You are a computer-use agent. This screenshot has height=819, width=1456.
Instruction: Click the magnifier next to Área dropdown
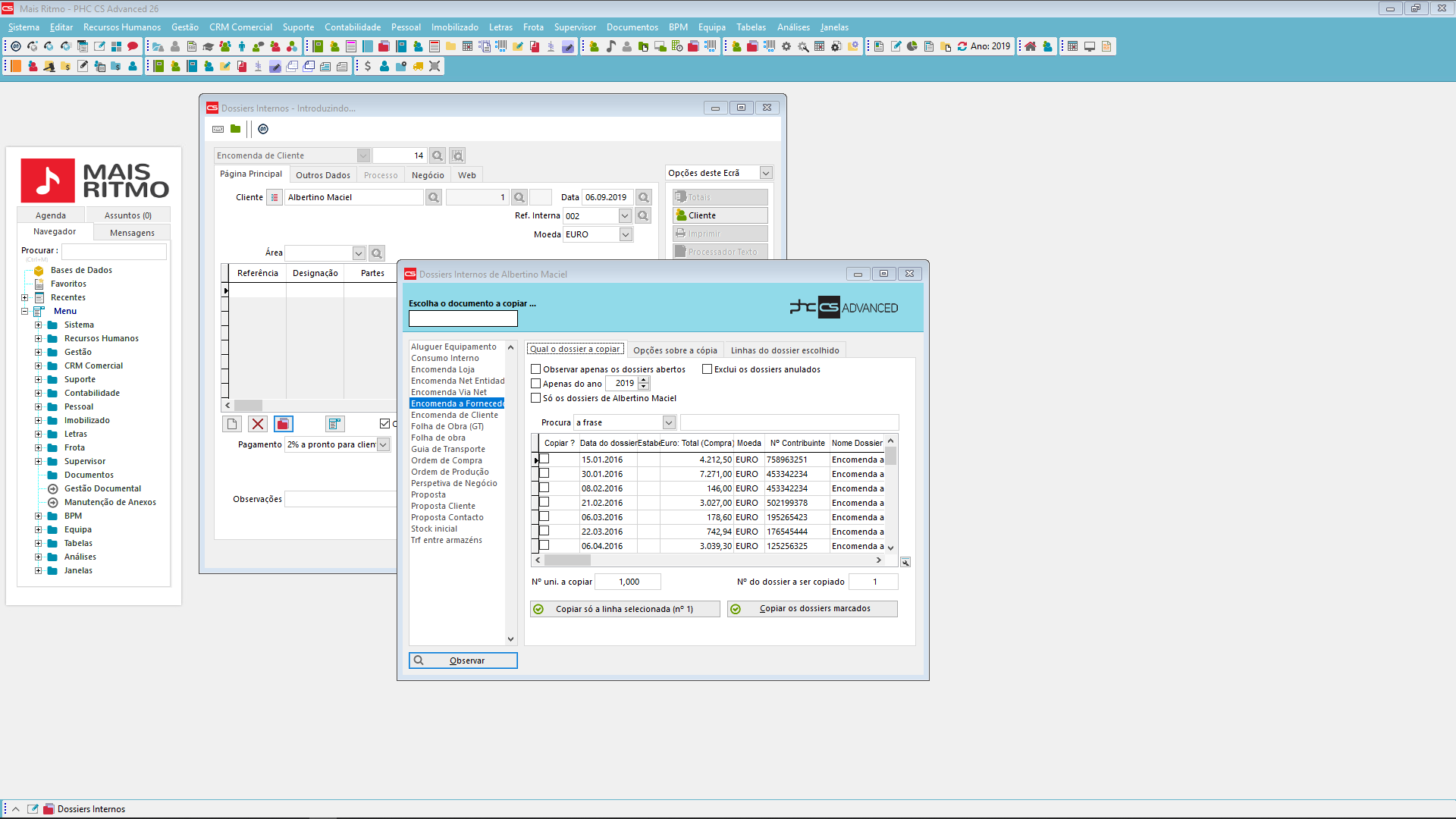point(377,253)
